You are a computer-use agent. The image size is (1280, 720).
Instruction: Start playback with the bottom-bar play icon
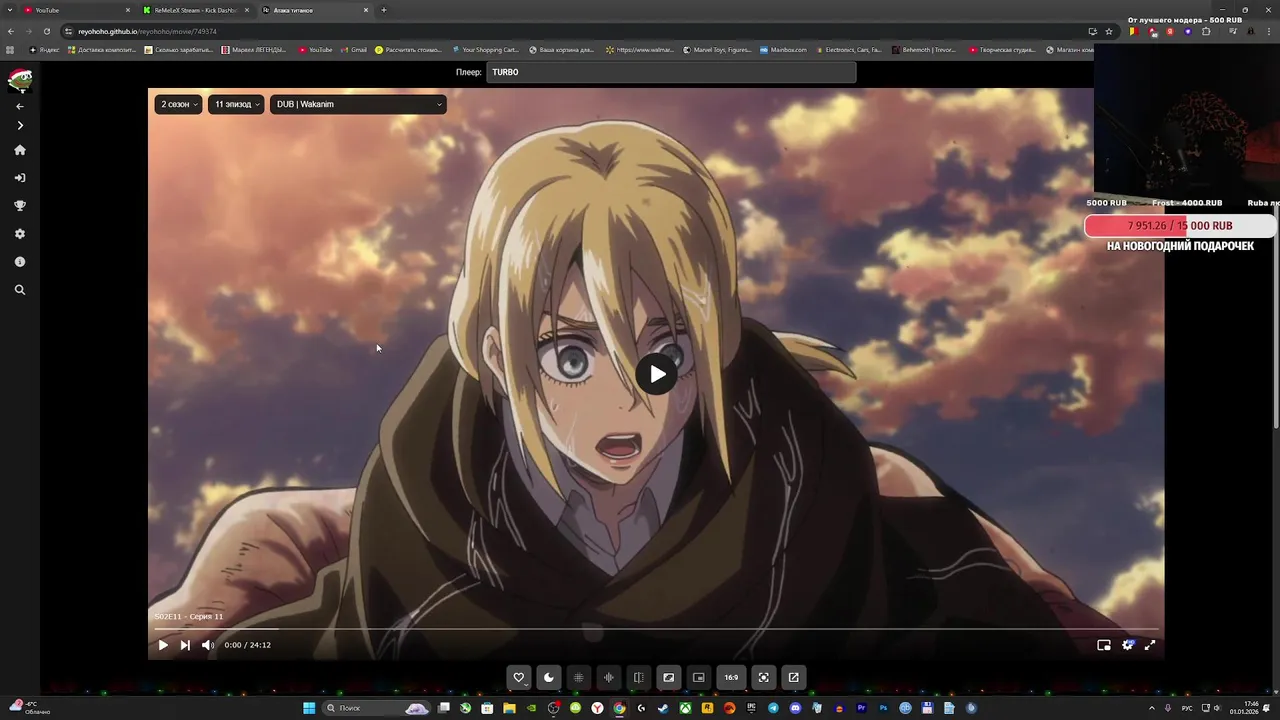tap(163, 645)
